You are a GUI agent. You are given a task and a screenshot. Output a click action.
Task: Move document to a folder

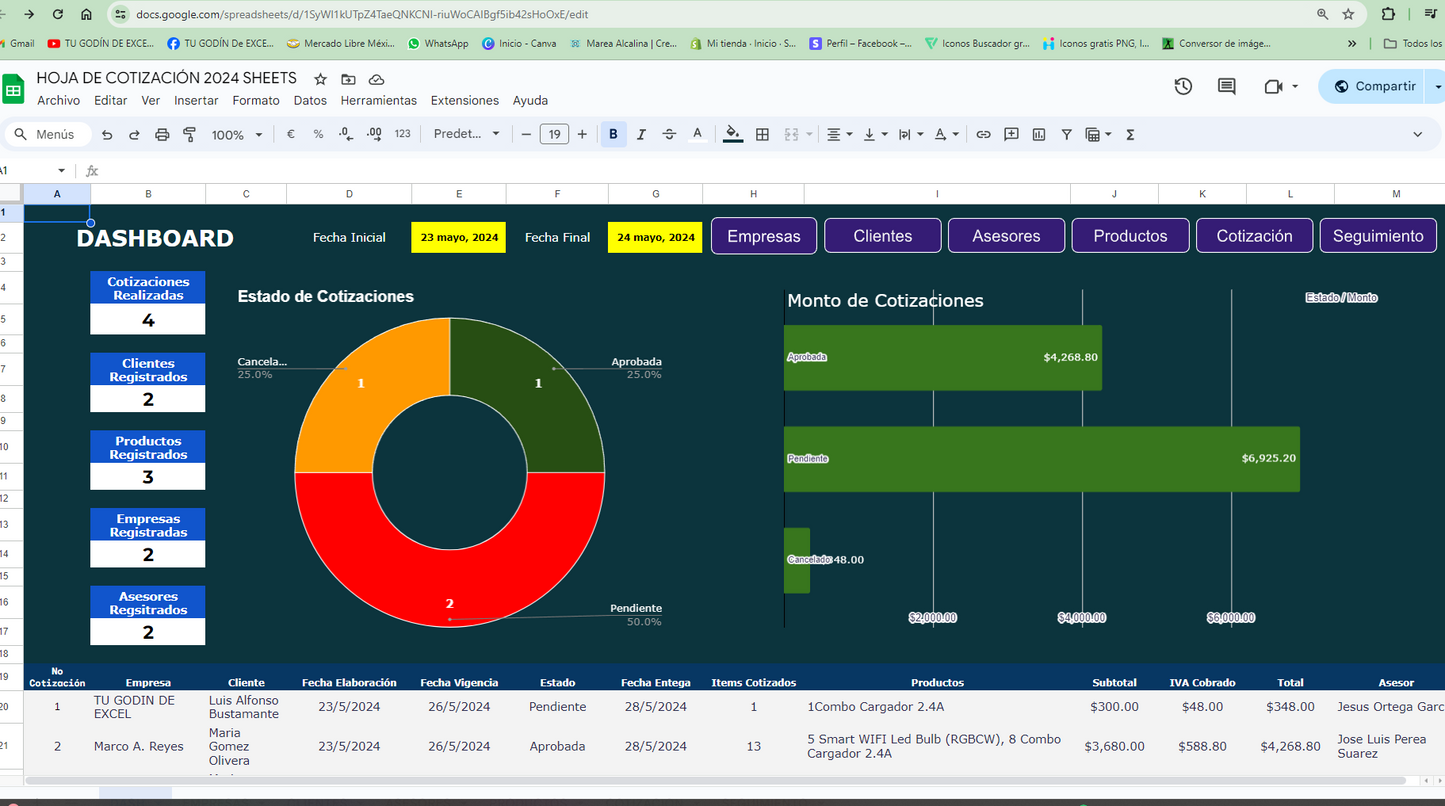tap(348, 79)
